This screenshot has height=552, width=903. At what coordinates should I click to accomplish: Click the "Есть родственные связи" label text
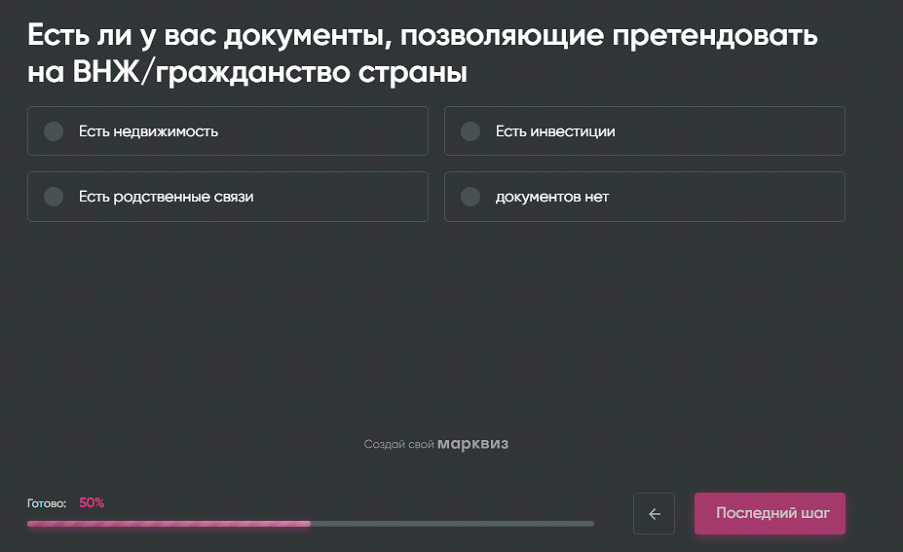(166, 197)
